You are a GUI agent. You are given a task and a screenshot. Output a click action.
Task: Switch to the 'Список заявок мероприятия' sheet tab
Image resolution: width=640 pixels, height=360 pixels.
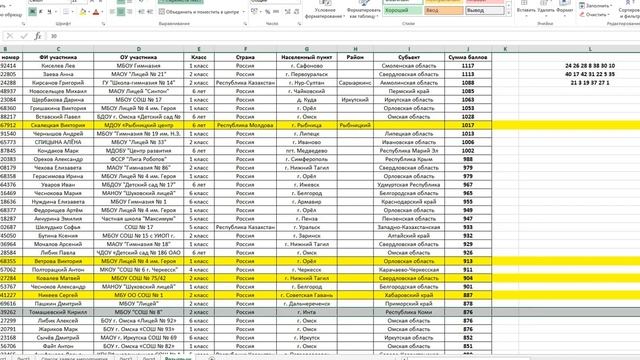75,358
